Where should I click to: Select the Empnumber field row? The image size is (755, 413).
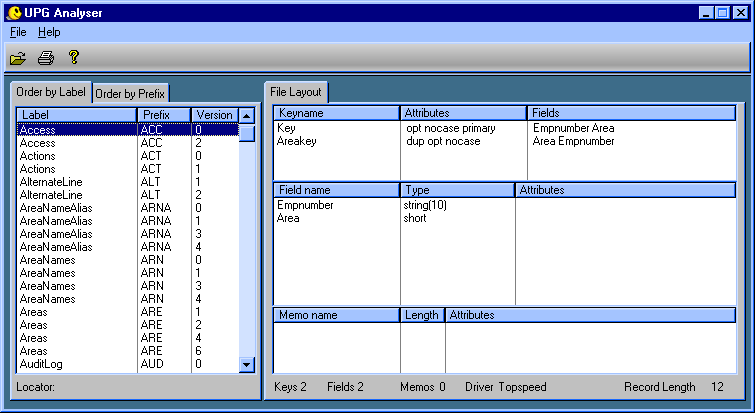coord(305,205)
